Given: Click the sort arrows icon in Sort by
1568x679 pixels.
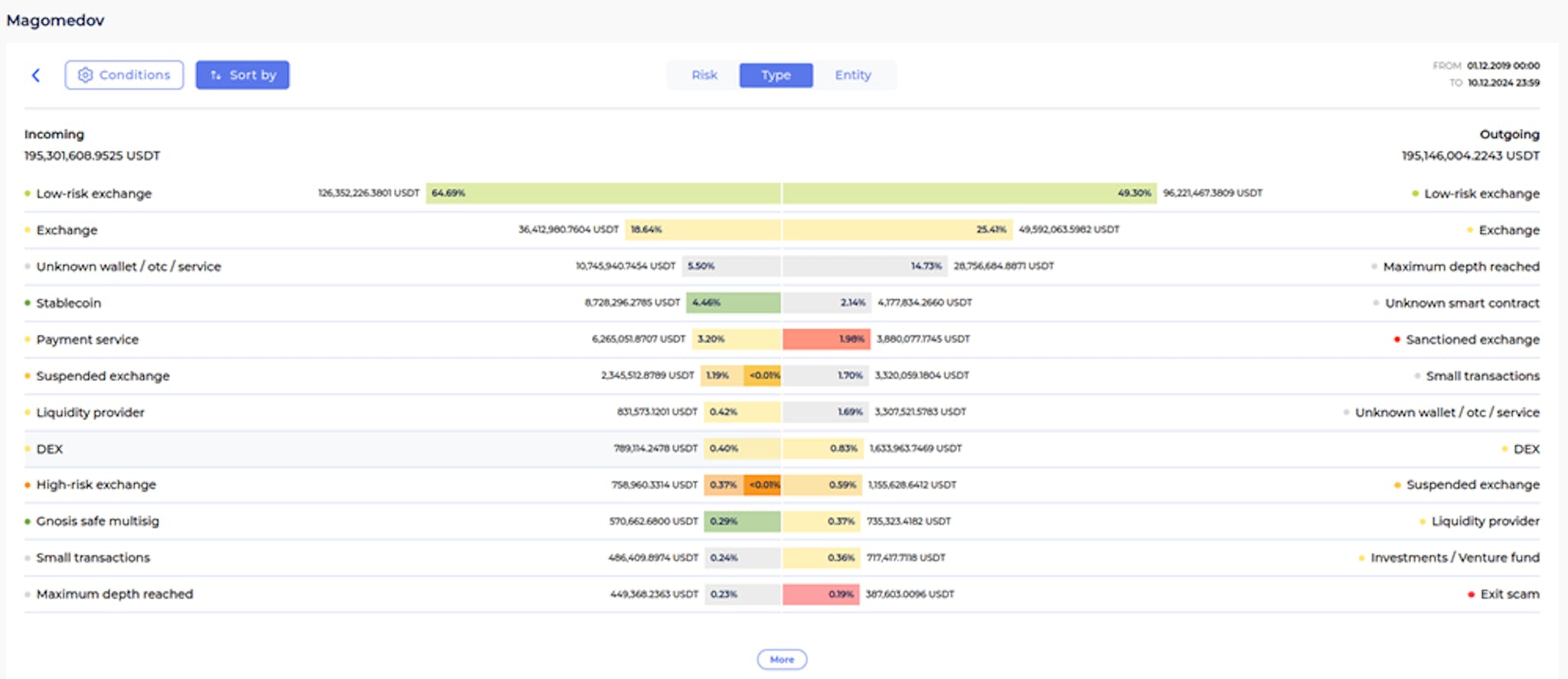Looking at the screenshot, I should 216,75.
